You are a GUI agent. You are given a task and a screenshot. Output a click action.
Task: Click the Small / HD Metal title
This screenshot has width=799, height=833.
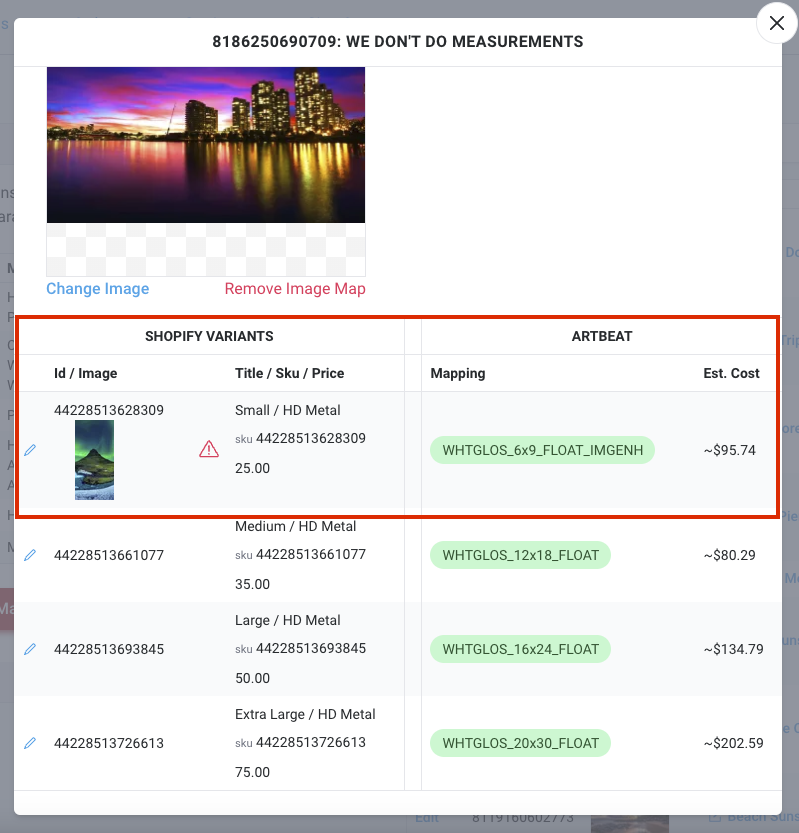(x=287, y=410)
